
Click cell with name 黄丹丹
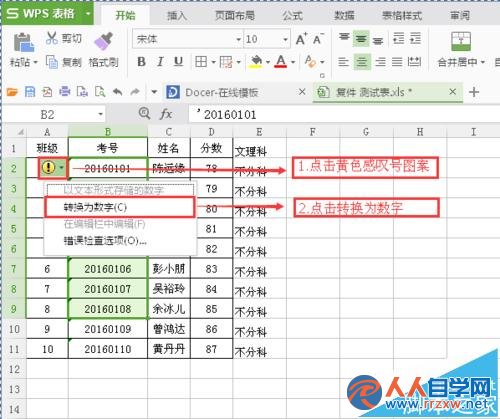[169, 349]
